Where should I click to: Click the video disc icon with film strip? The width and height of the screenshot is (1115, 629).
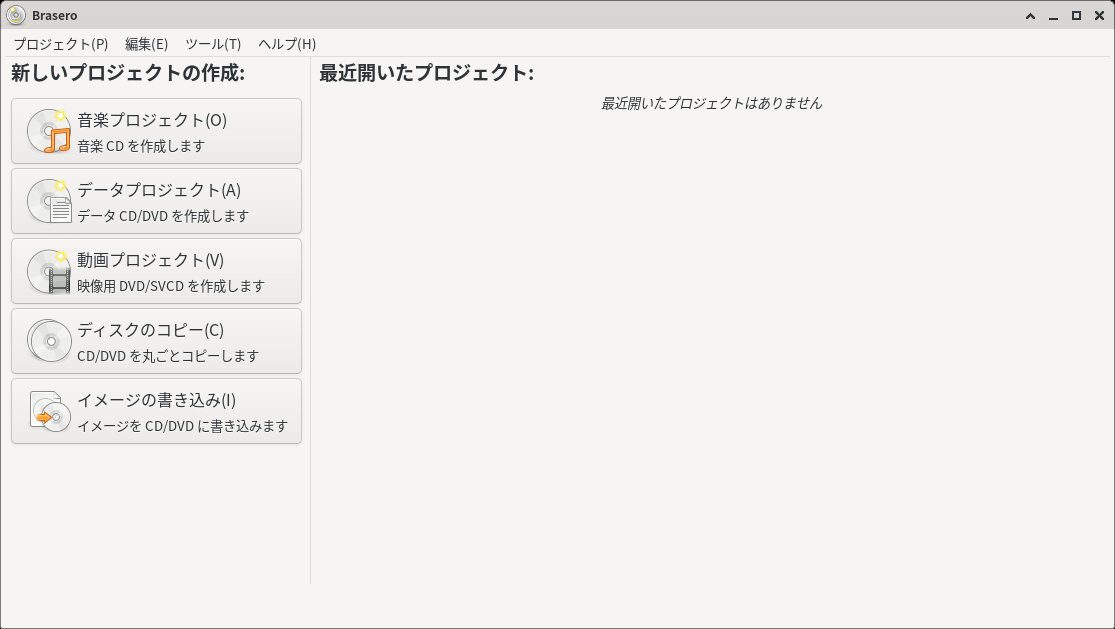click(49, 272)
